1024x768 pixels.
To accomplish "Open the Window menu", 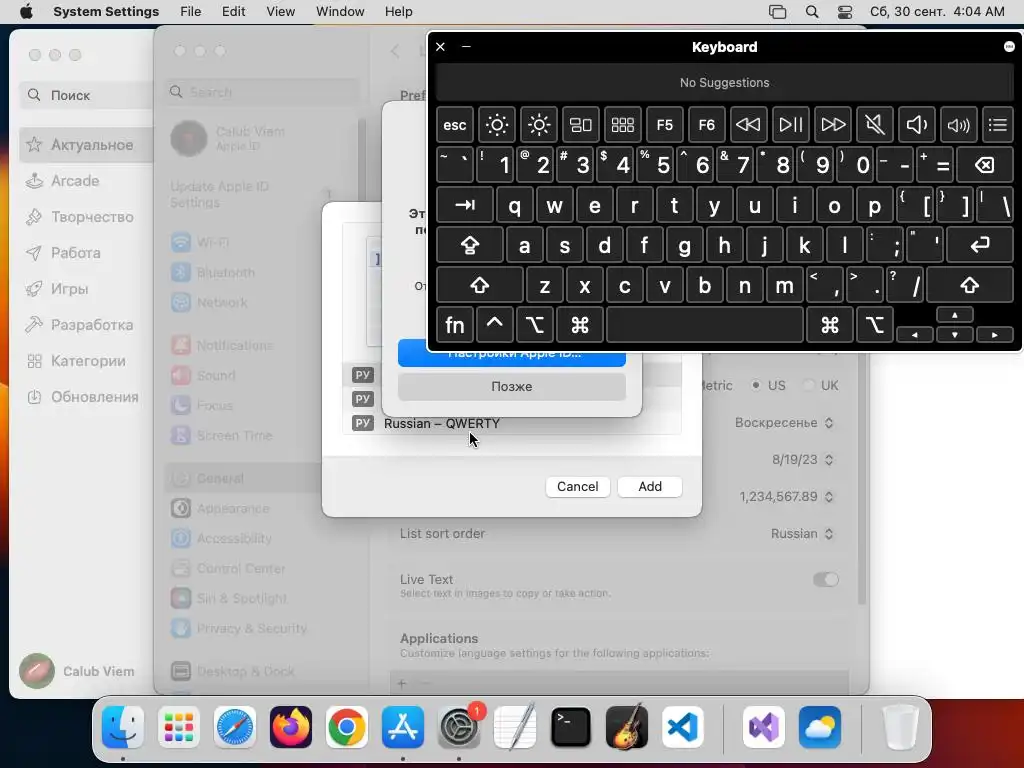I will tap(340, 12).
